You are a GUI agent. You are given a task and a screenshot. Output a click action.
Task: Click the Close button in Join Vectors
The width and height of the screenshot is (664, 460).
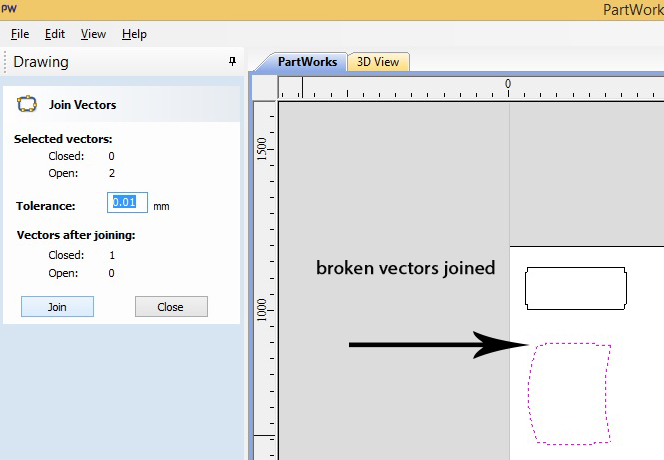171,307
